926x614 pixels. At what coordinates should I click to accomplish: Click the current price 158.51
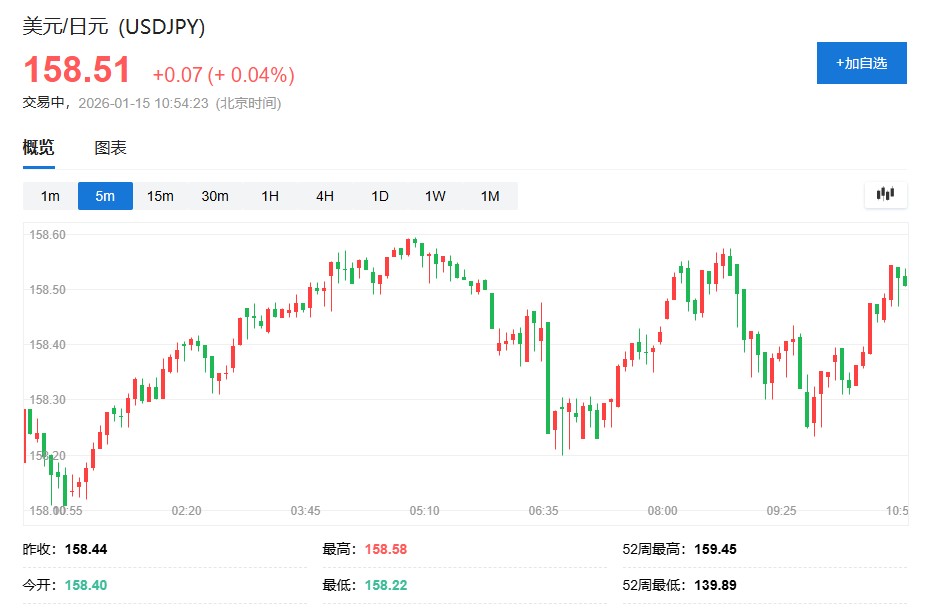click(77, 71)
